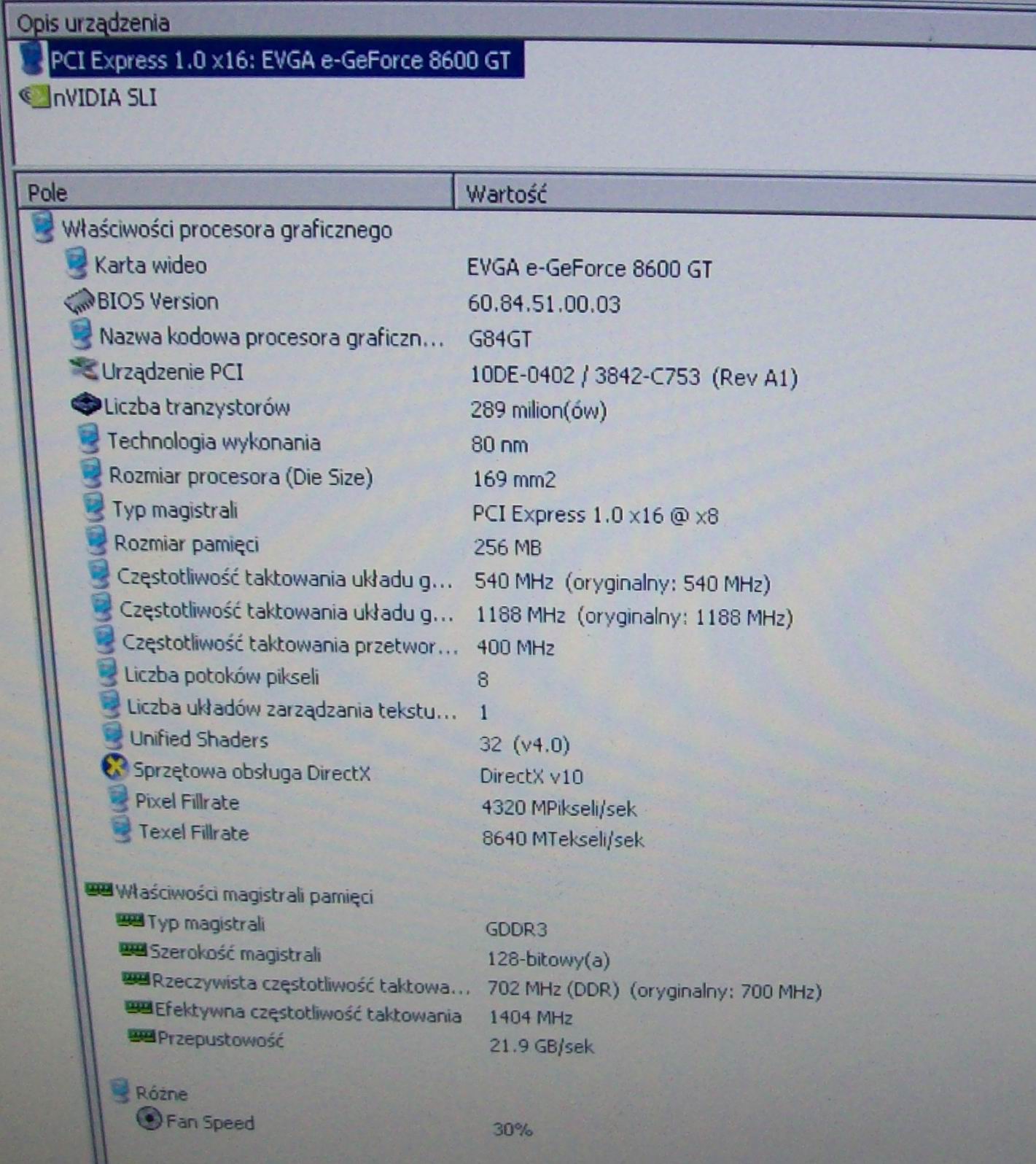Image resolution: width=1036 pixels, height=1164 pixels.
Task: Select the Różne group row
Action: (x=161, y=1093)
